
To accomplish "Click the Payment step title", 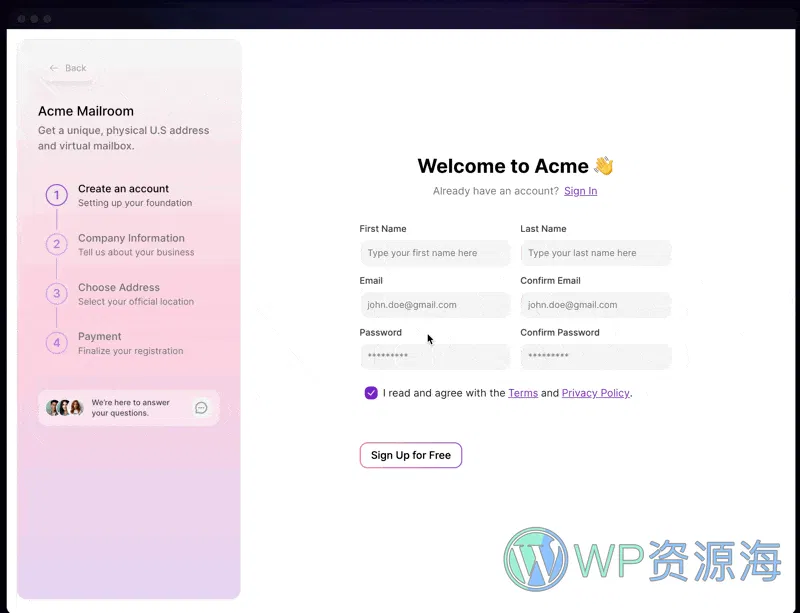I will click(x=99, y=336).
